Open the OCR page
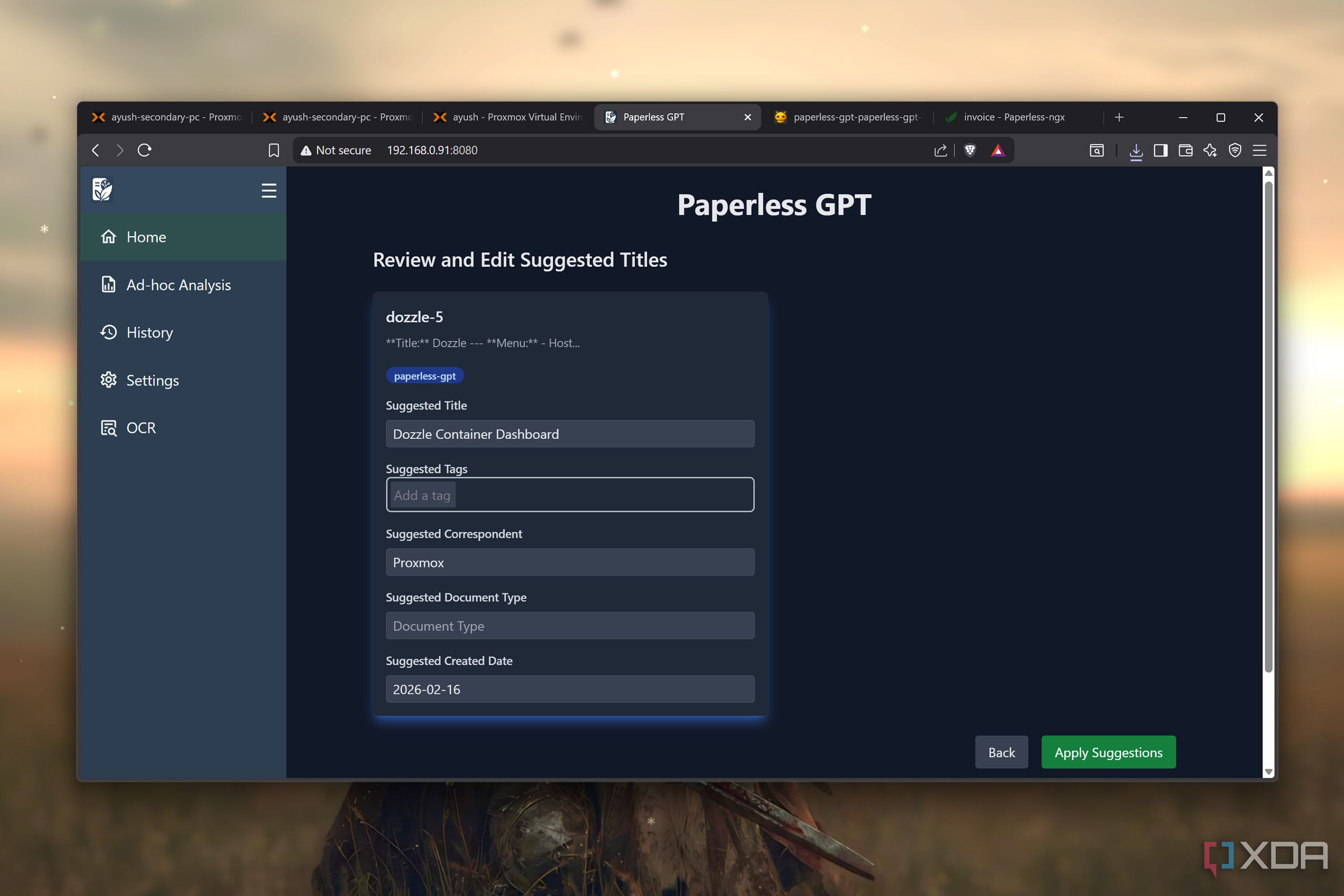This screenshot has height=896, width=1344. [183, 427]
